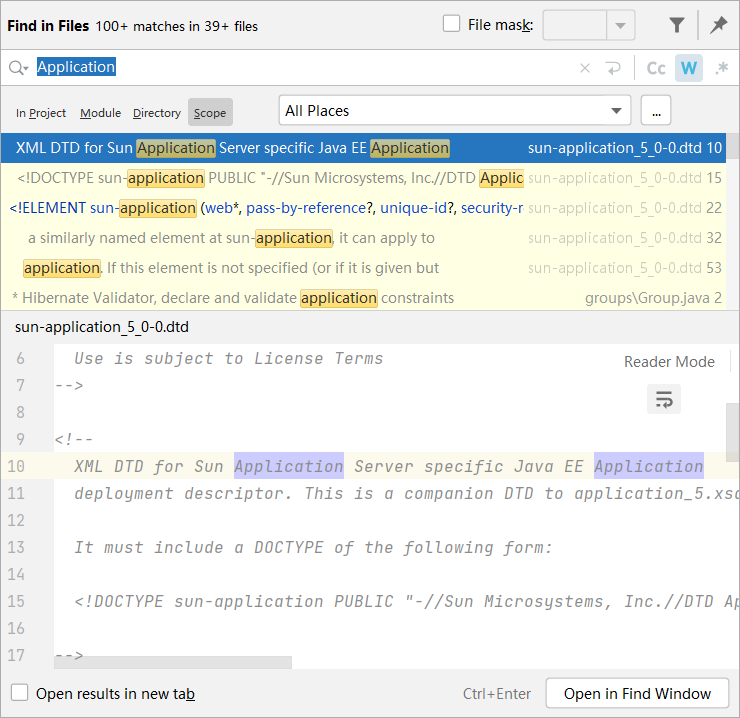Click the ellipsis scope settings button
Image resolution: width=740 pixels, height=718 pixels.
point(656,110)
